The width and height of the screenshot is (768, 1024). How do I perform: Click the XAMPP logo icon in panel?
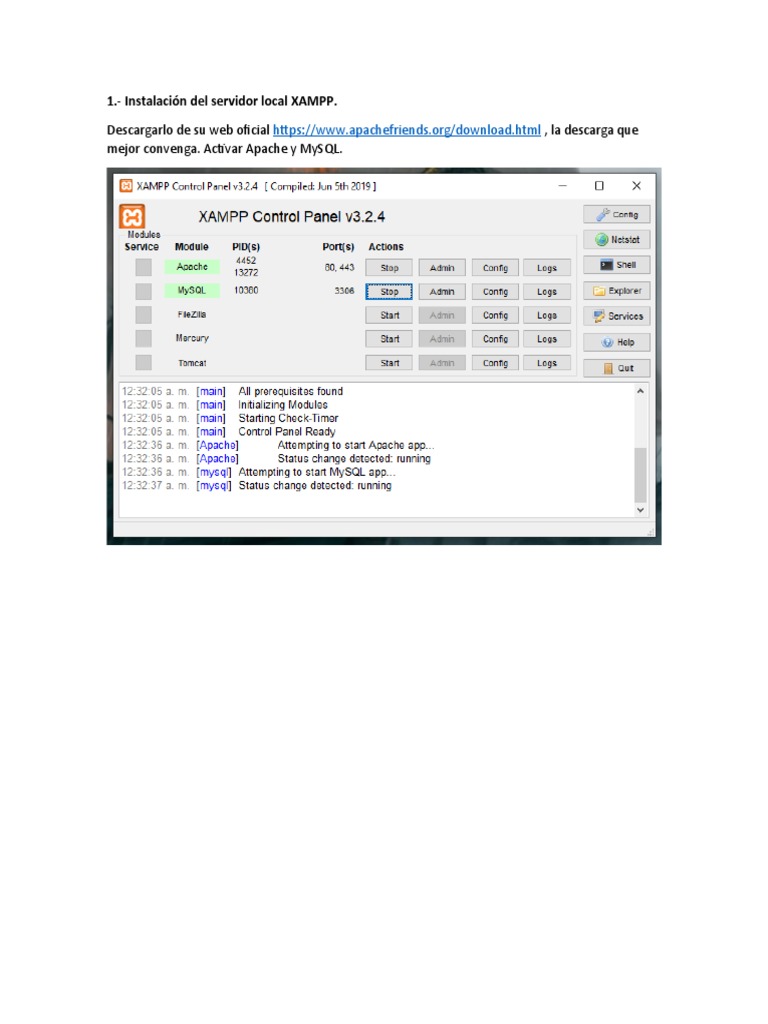132,217
